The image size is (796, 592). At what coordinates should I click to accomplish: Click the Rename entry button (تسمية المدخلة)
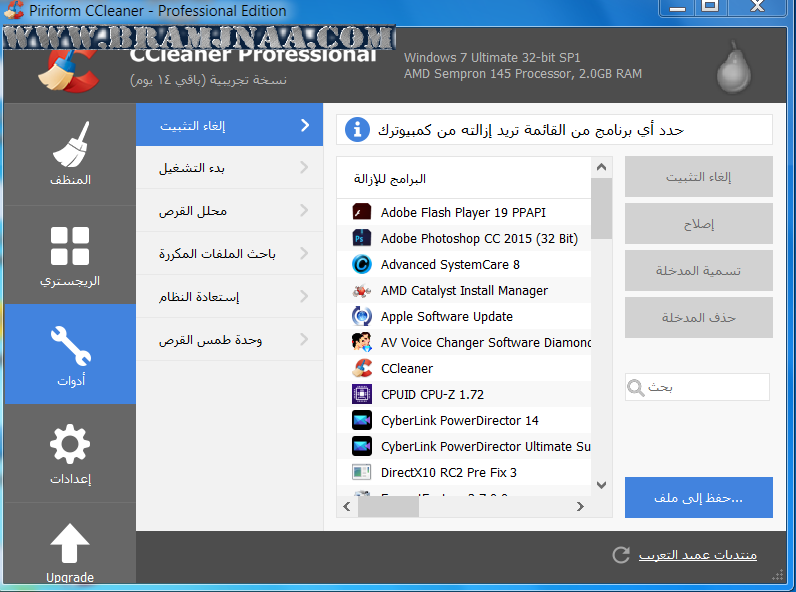[699, 270]
